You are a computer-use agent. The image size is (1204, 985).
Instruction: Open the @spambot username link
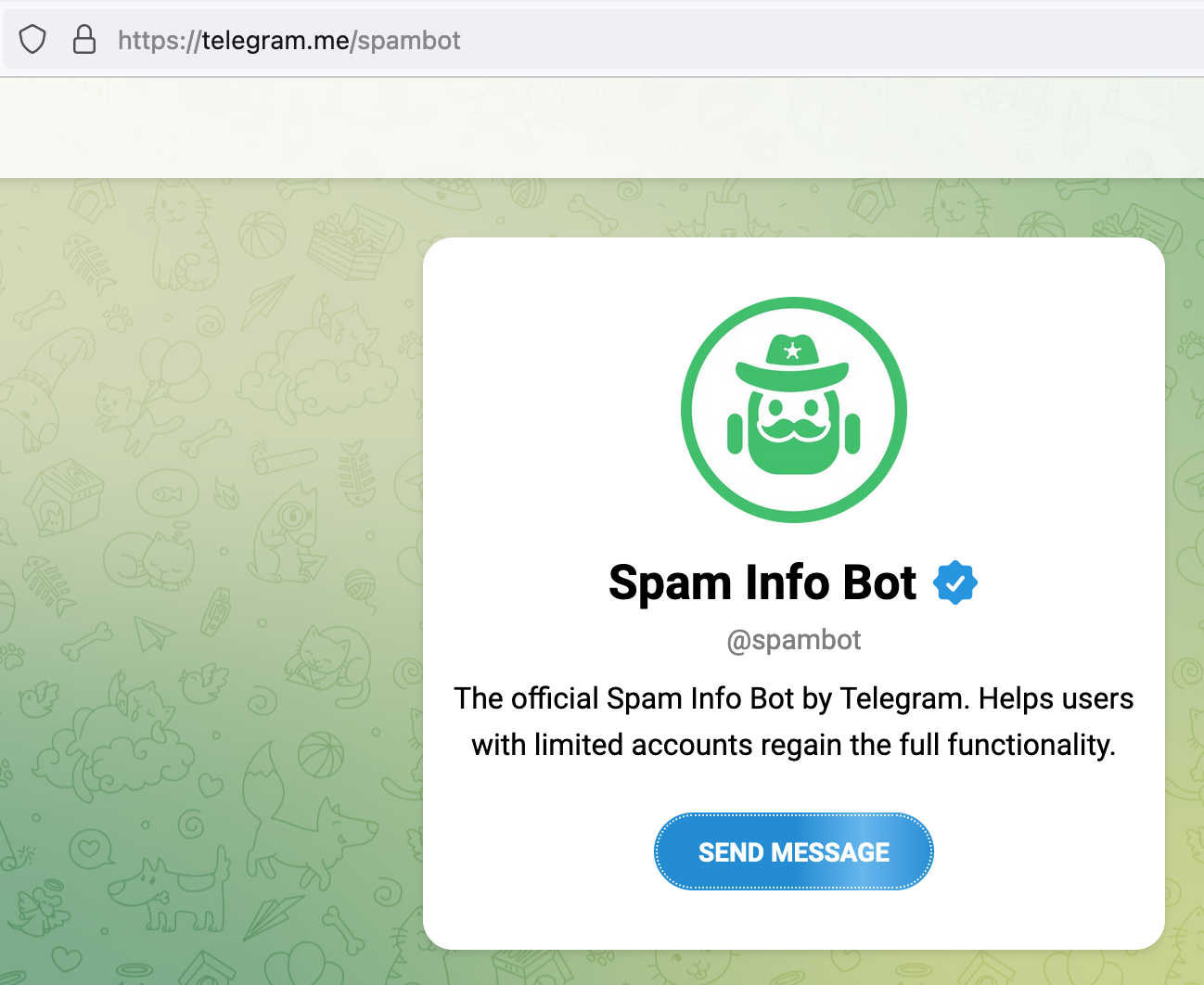click(x=794, y=640)
